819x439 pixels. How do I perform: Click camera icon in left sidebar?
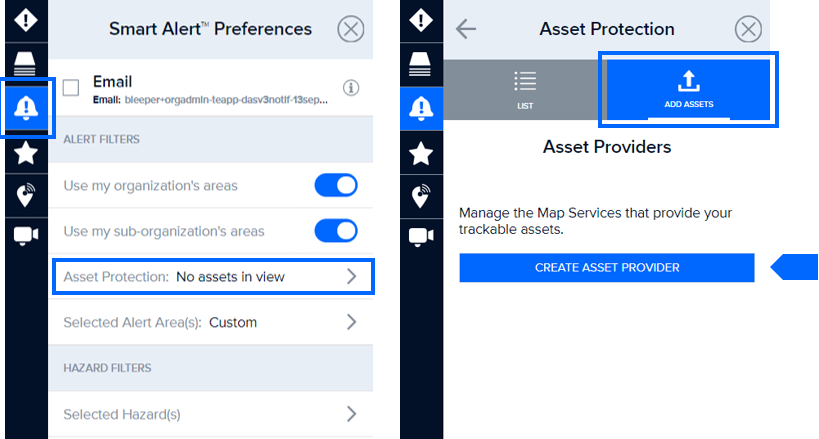(x=26, y=236)
